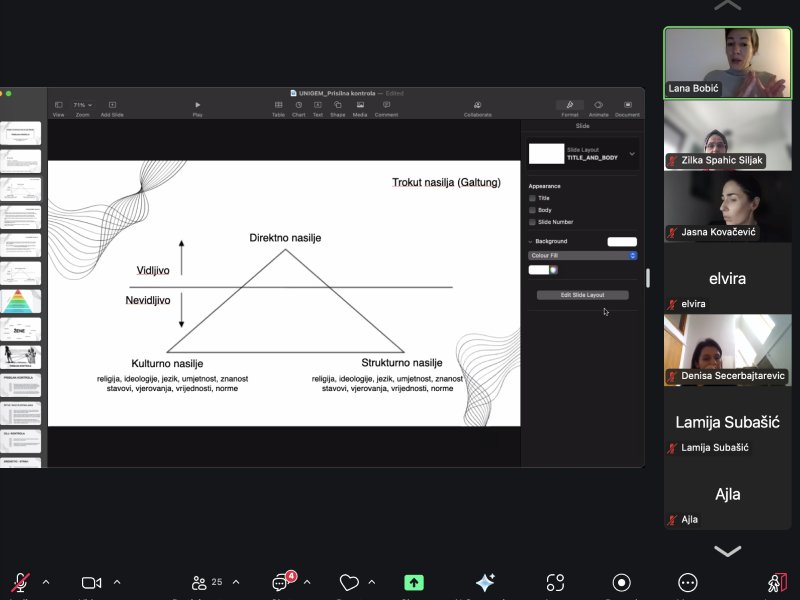Open the 71% zoom level dropdown
The width and height of the screenshot is (800, 600).
(x=82, y=105)
